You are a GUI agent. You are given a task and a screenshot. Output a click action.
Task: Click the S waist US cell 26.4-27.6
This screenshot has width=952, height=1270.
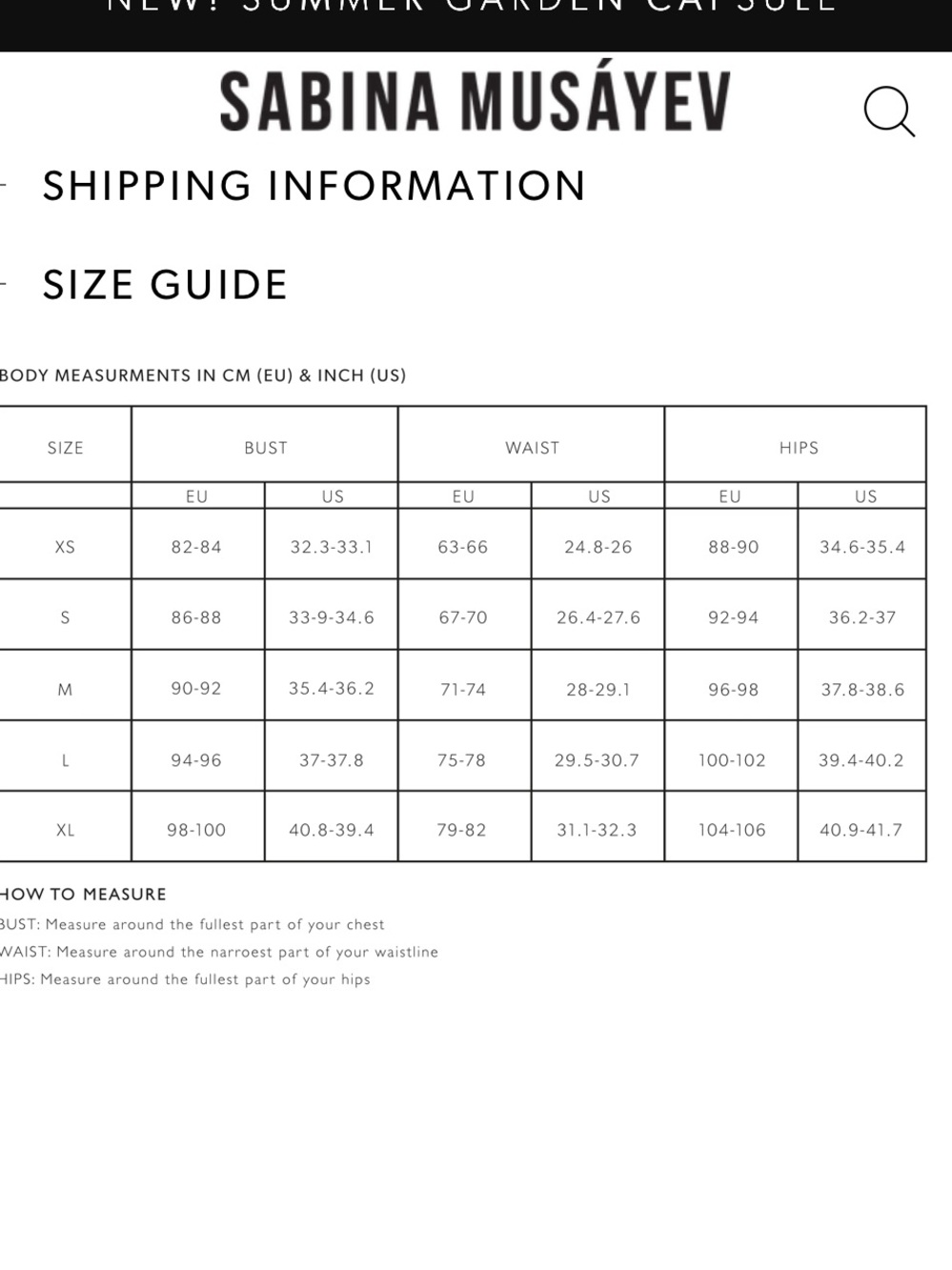(598, 617)
